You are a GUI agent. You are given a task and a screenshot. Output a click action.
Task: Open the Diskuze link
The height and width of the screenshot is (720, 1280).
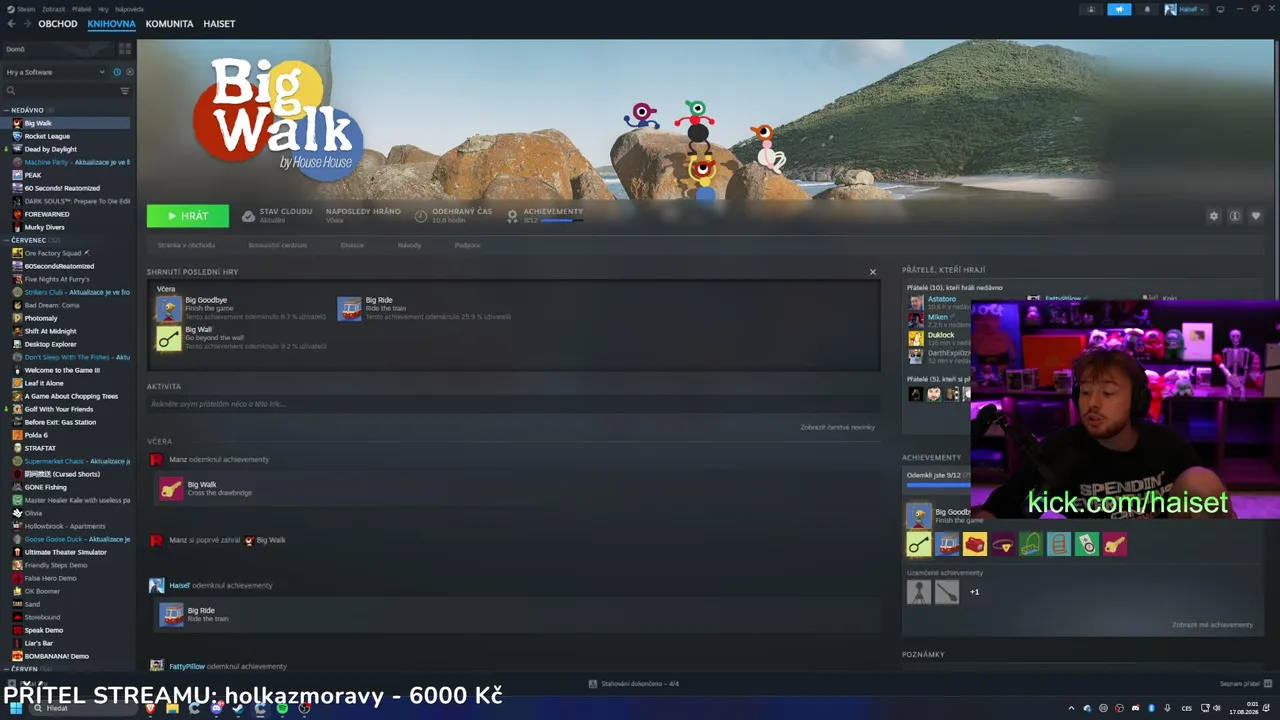(352, 245)
